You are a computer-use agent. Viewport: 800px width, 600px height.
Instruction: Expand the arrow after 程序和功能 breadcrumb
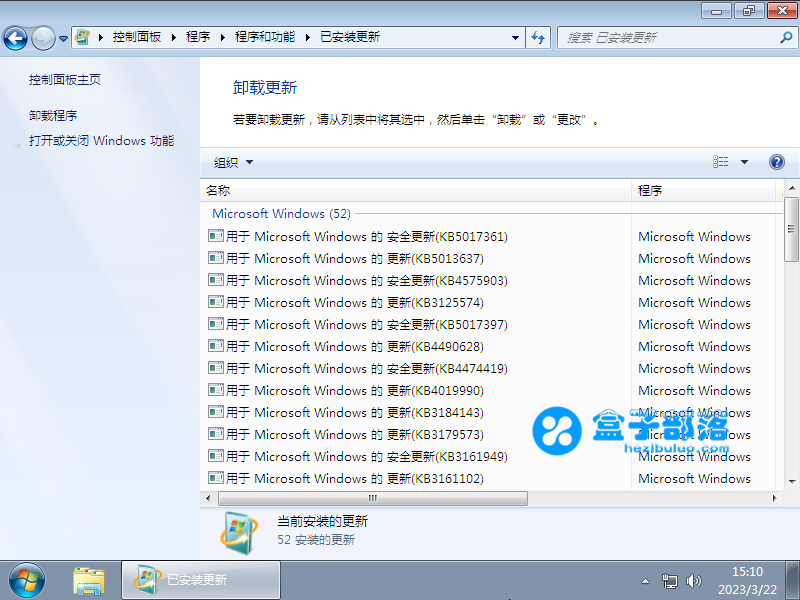(308, 37)
